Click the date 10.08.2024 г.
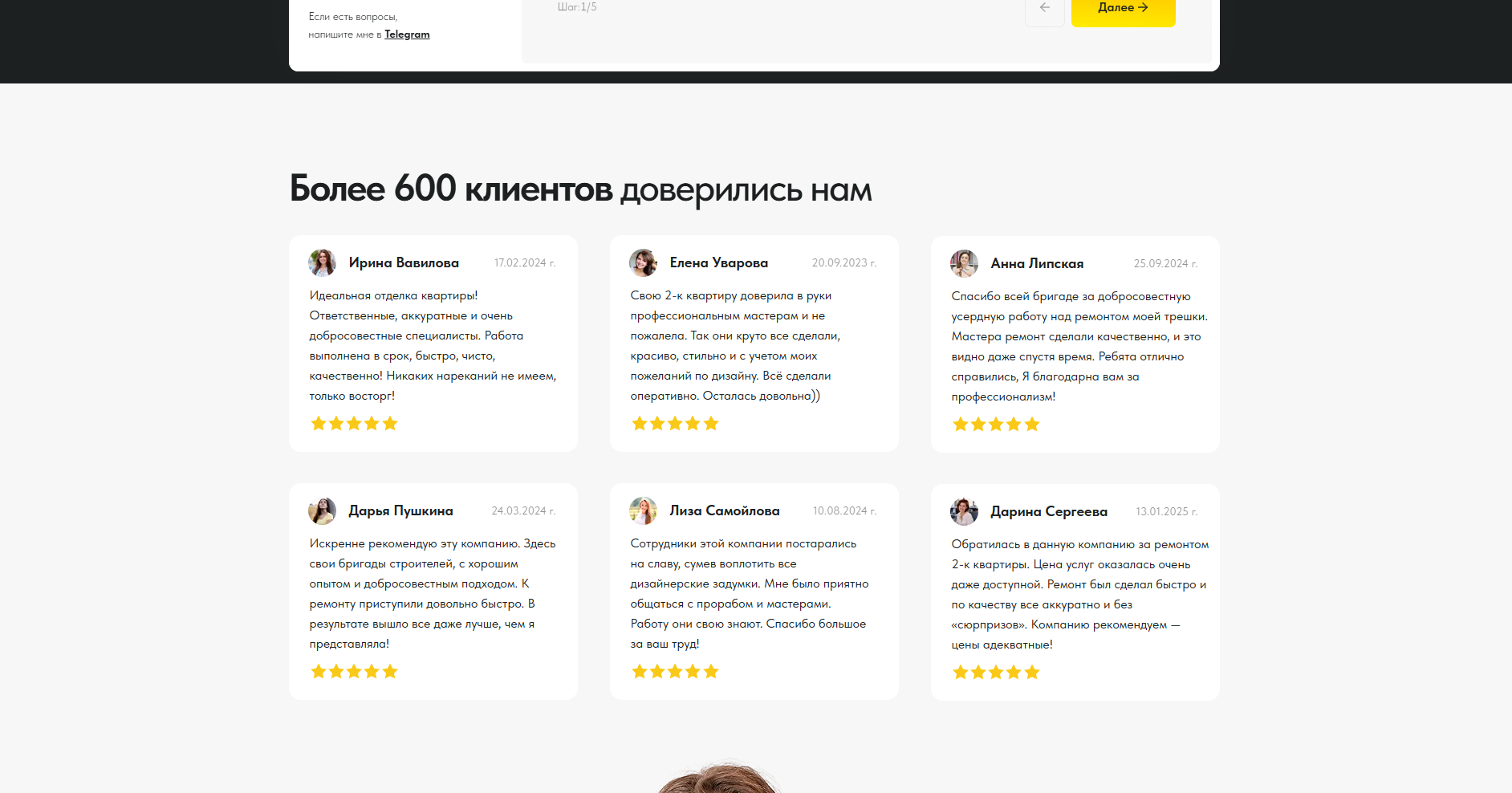This screenshot has width=1512, height=793. coord(844,510)
